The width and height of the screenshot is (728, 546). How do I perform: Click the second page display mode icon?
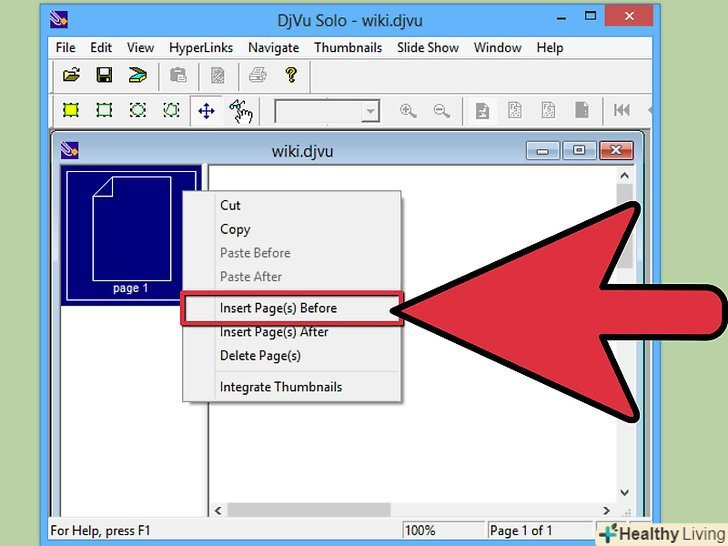coord(515,111)
